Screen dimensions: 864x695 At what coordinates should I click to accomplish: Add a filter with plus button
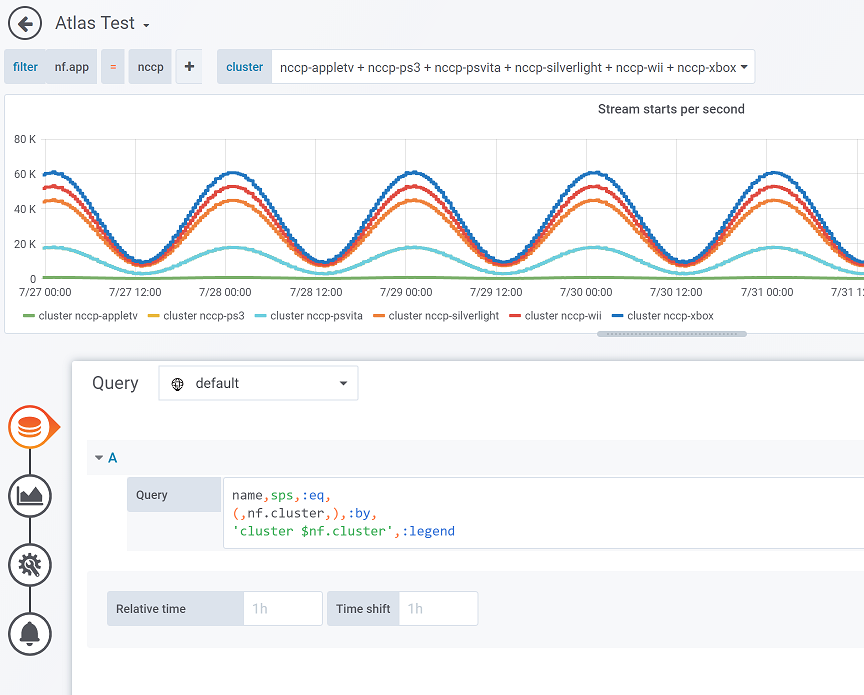[x=190, y=67]
